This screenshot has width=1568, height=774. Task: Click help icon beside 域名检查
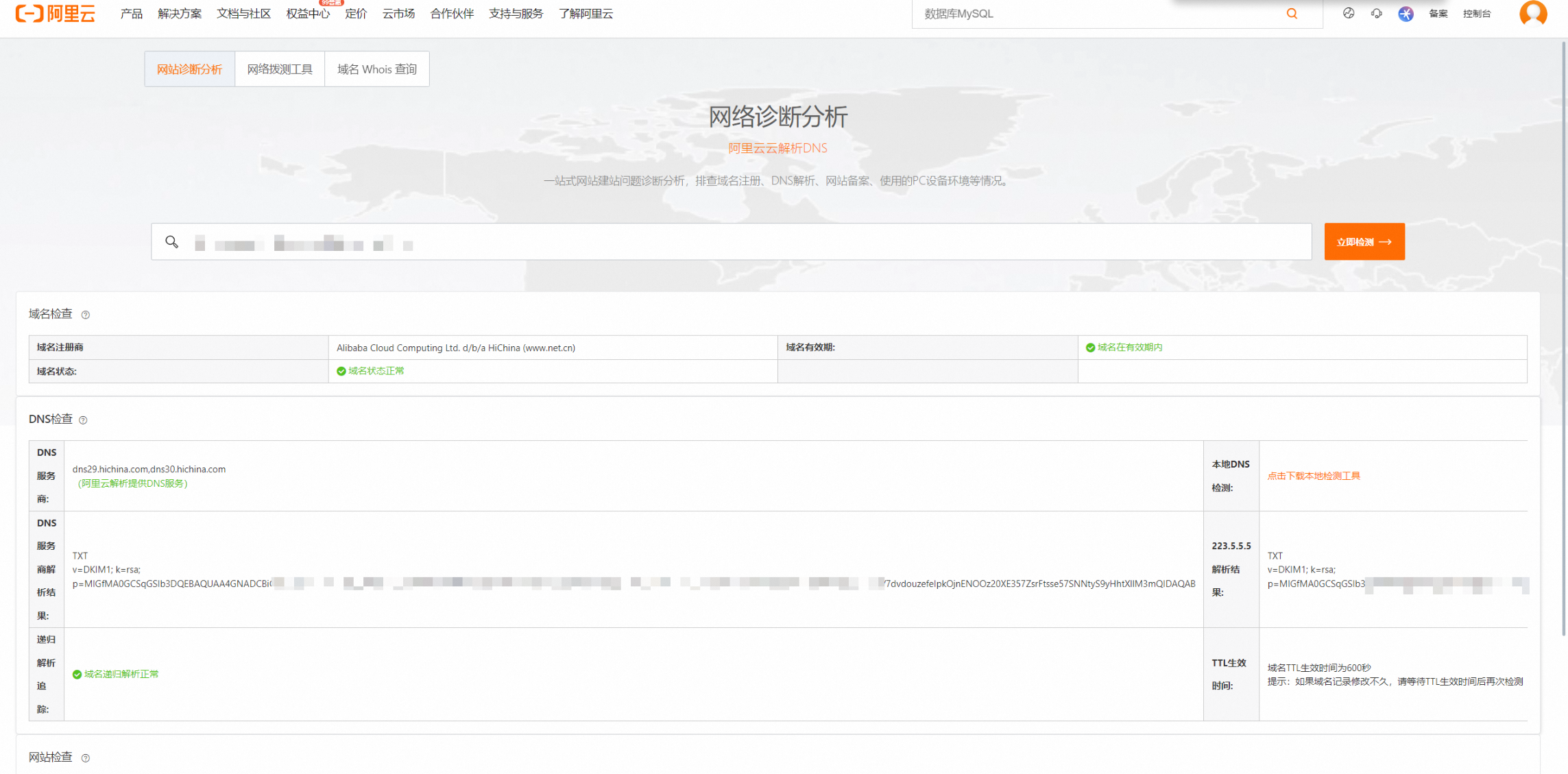coord(86,315)
